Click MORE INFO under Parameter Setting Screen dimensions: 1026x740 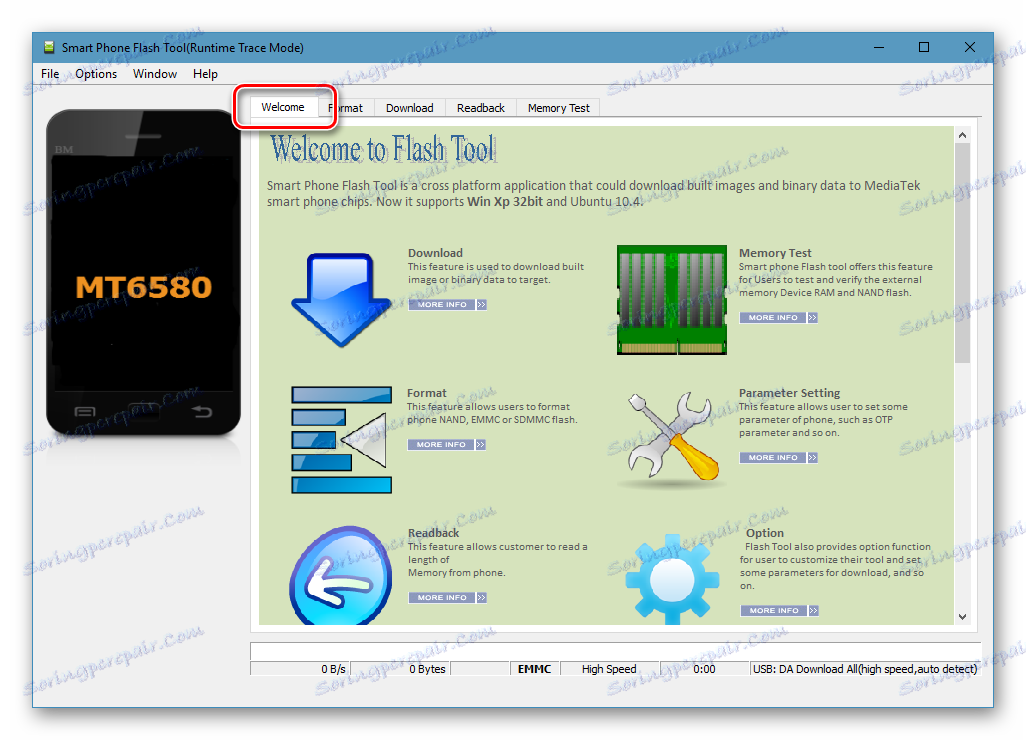(773, 457)
